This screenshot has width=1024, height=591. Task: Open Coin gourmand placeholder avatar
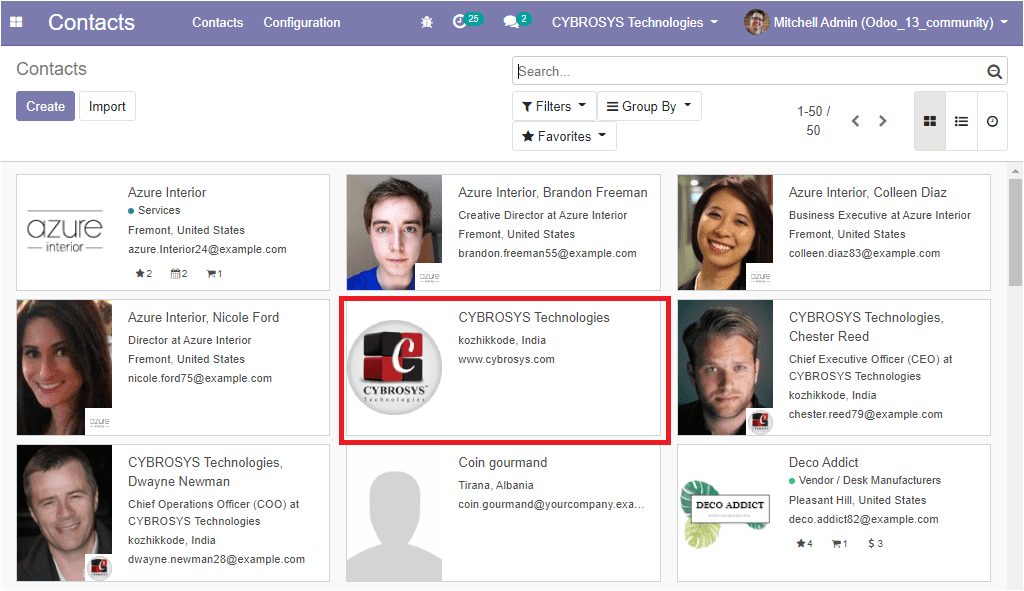coord(394,513)
